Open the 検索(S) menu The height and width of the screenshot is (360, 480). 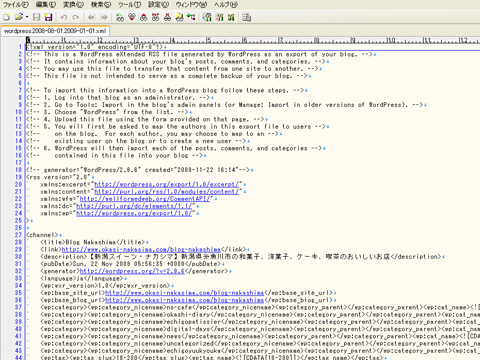(101, 5)
